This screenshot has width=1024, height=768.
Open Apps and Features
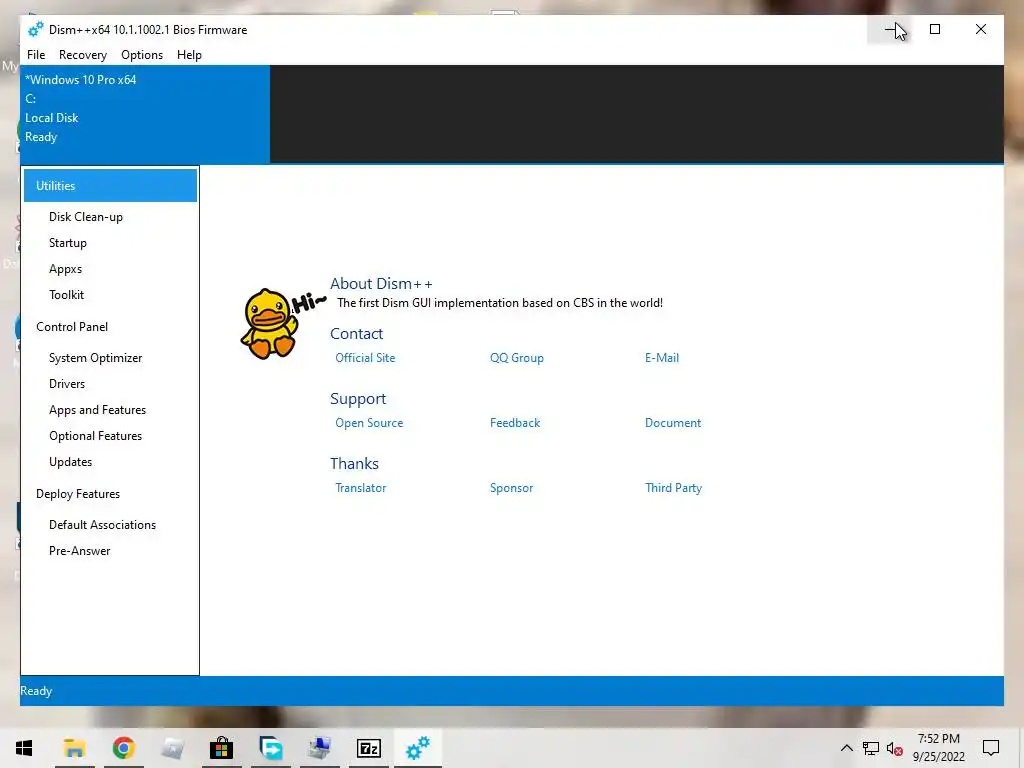97,410
